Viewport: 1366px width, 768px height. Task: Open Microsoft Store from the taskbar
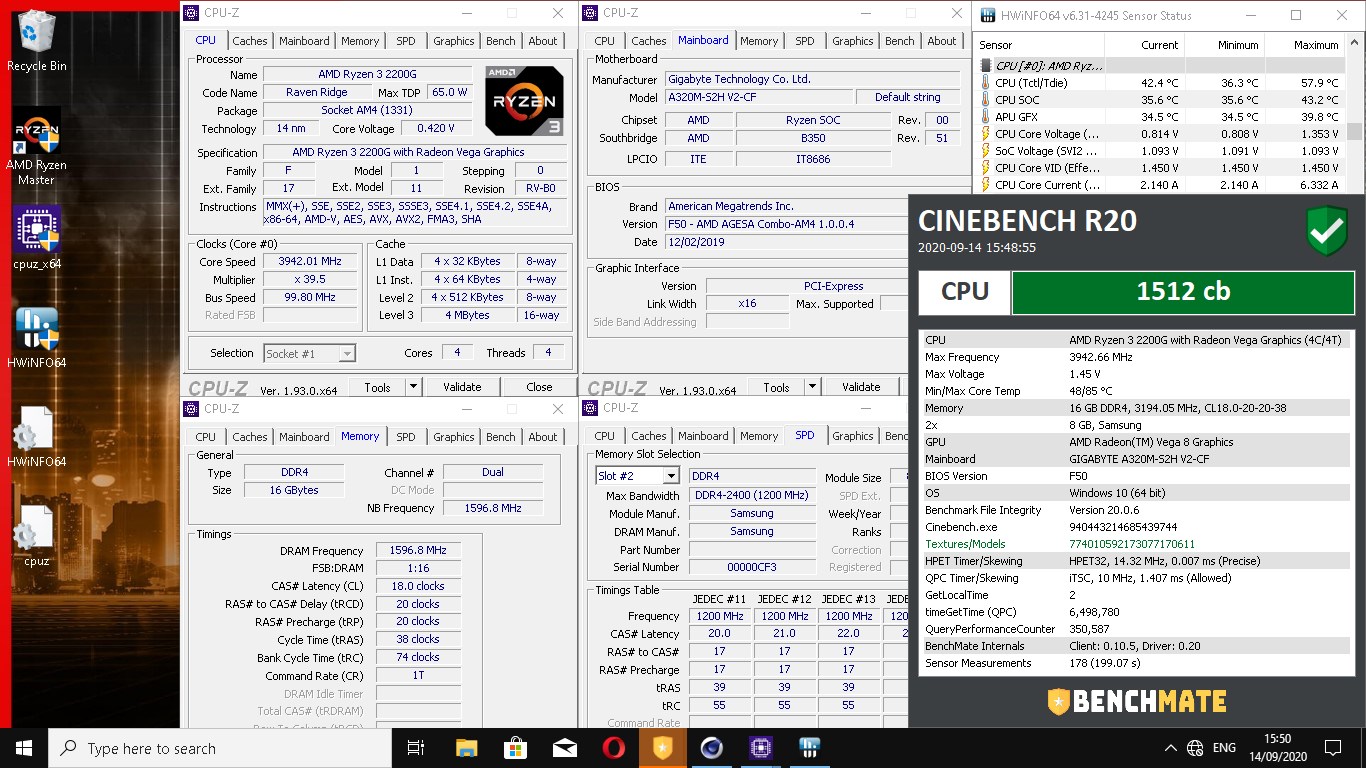pyautogui.click(x=515, y=748)
